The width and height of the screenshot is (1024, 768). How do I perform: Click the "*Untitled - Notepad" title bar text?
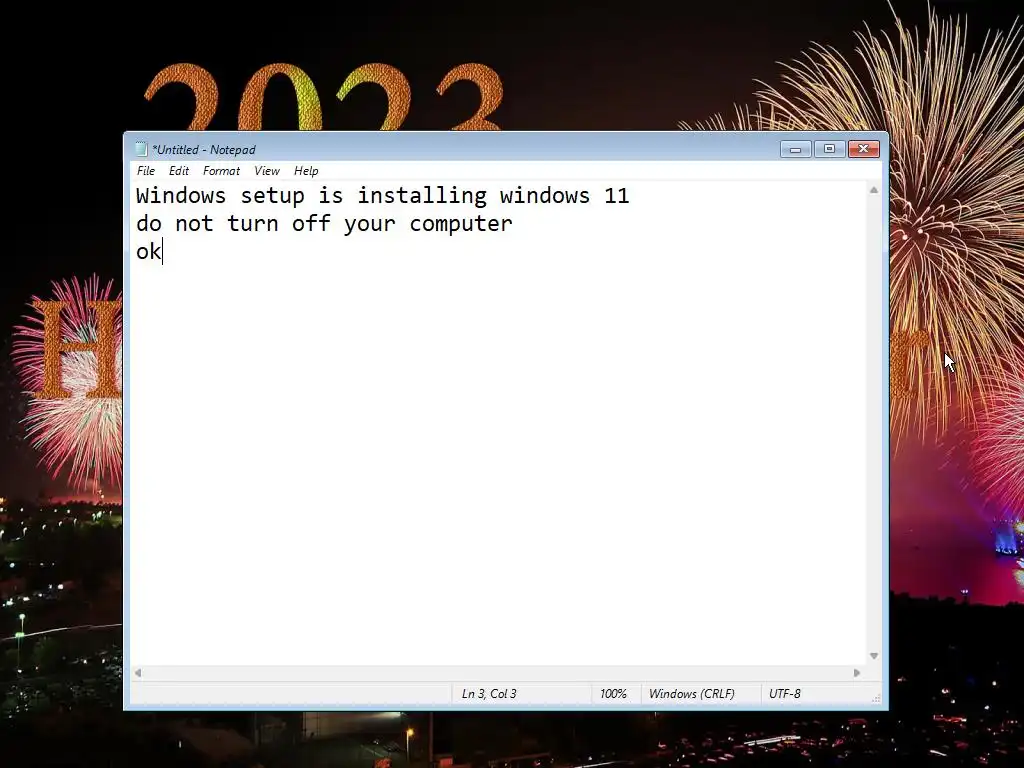(x=204, y=150)
